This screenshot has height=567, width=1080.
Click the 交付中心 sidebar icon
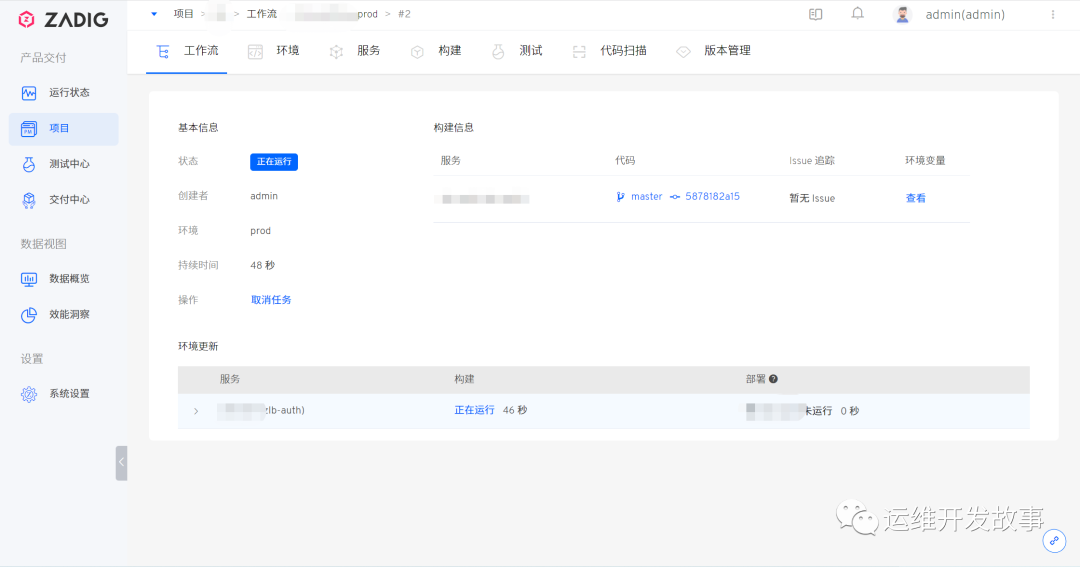pyautogui.click(x=29, y=200)
